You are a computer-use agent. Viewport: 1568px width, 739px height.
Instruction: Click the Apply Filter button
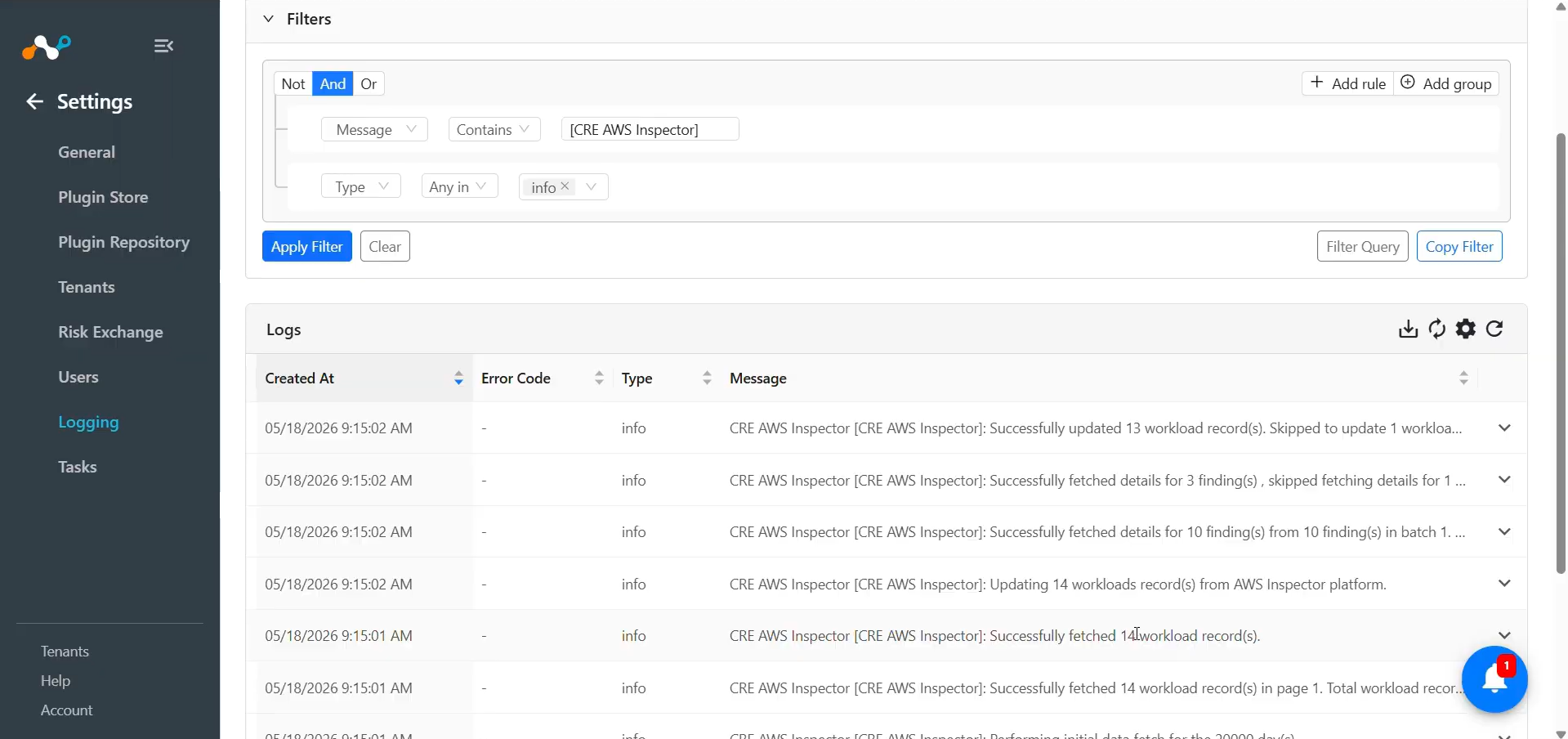point(306,246)
